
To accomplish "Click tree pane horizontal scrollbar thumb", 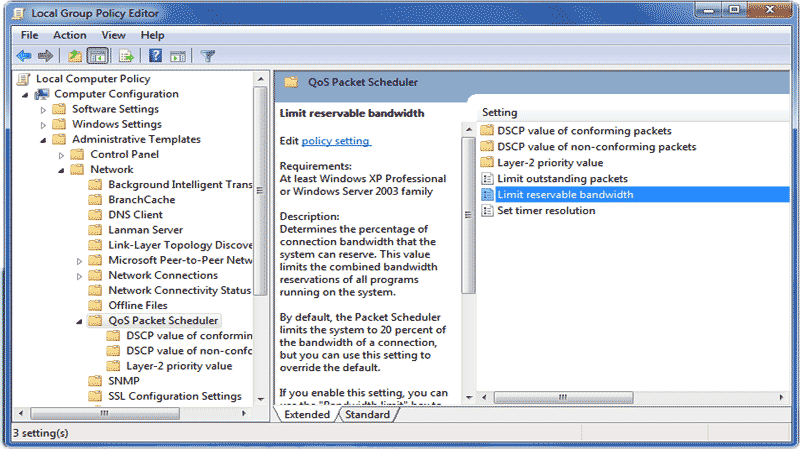I will pyautogui.click(x=105, y=413).
